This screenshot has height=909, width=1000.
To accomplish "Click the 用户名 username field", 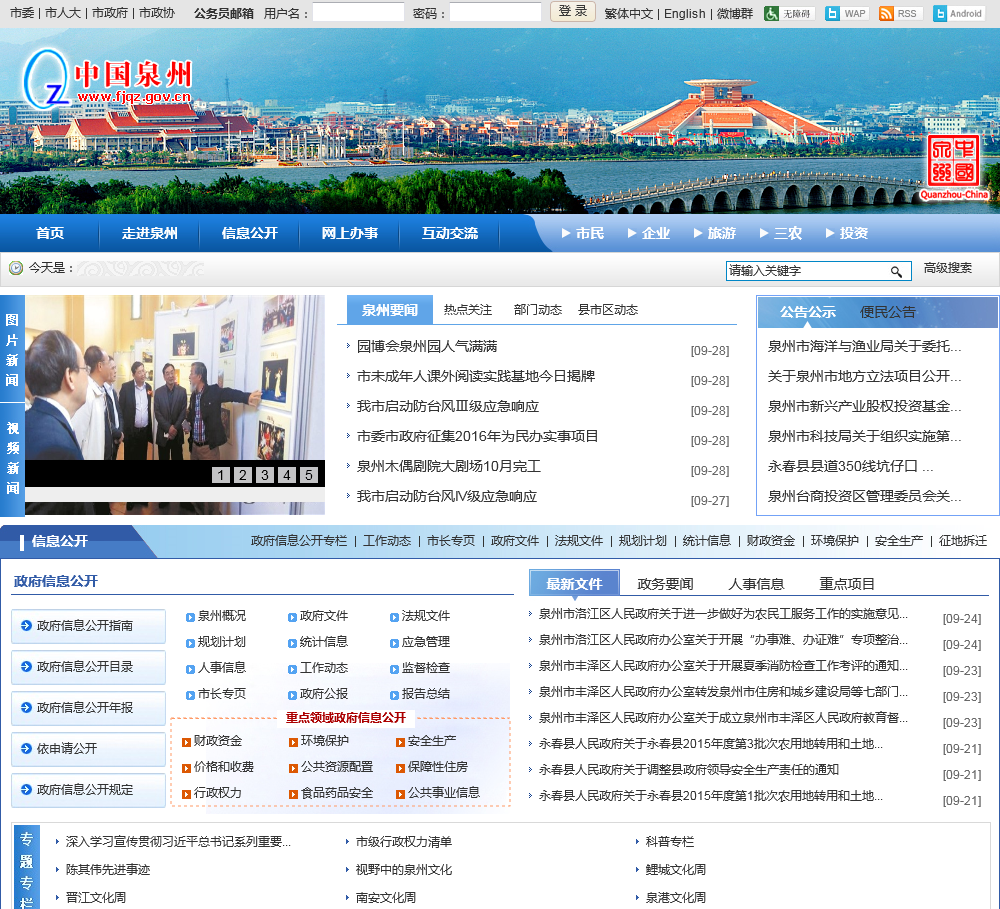I will (x=358, y=12).
